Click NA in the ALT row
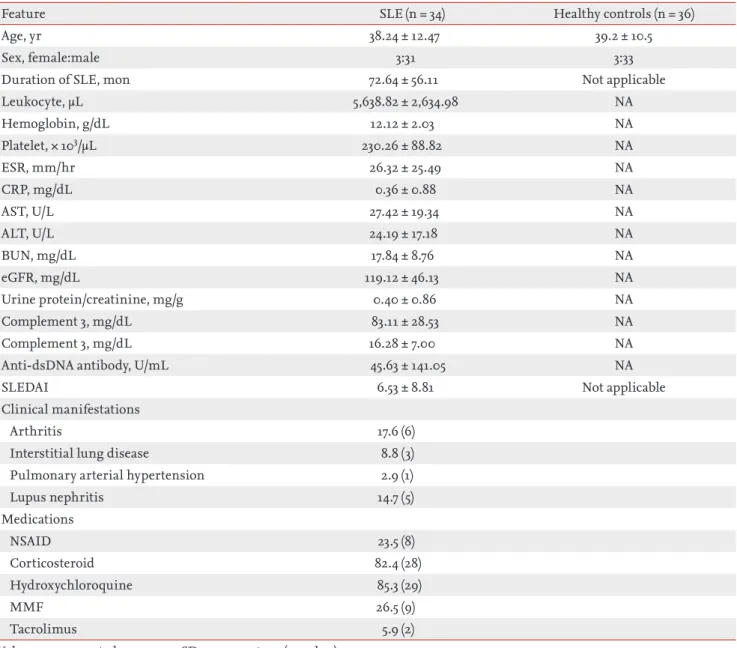 [x=624, y=234]
